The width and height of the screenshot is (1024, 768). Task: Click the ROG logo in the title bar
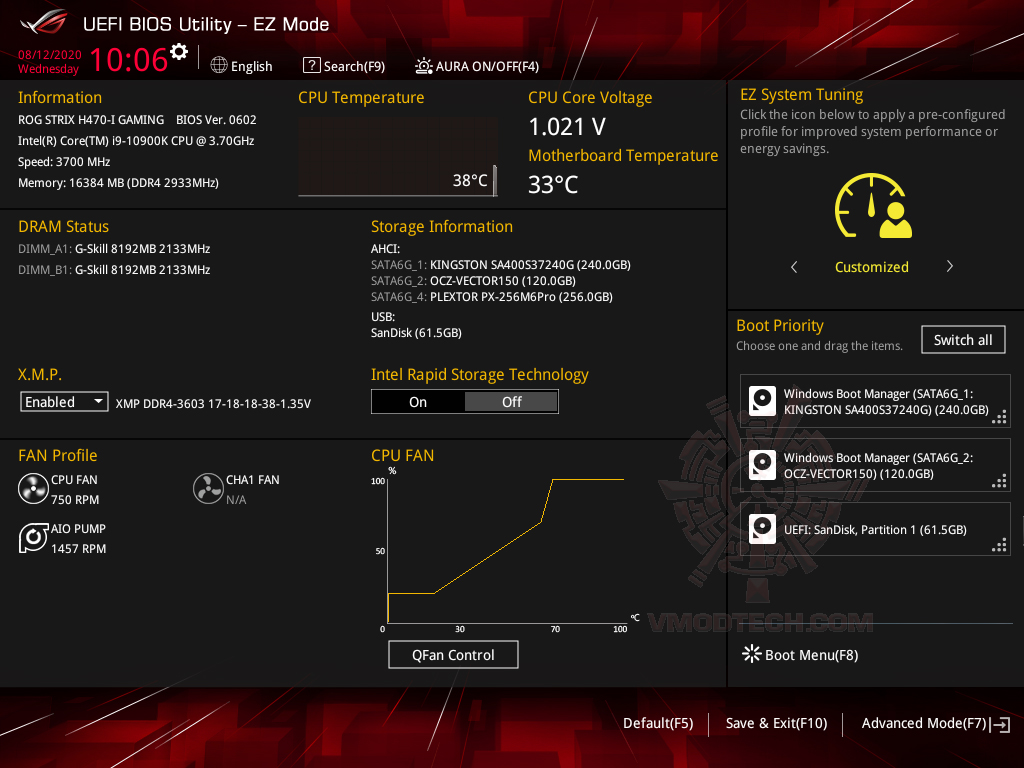[x=44, y=22]
